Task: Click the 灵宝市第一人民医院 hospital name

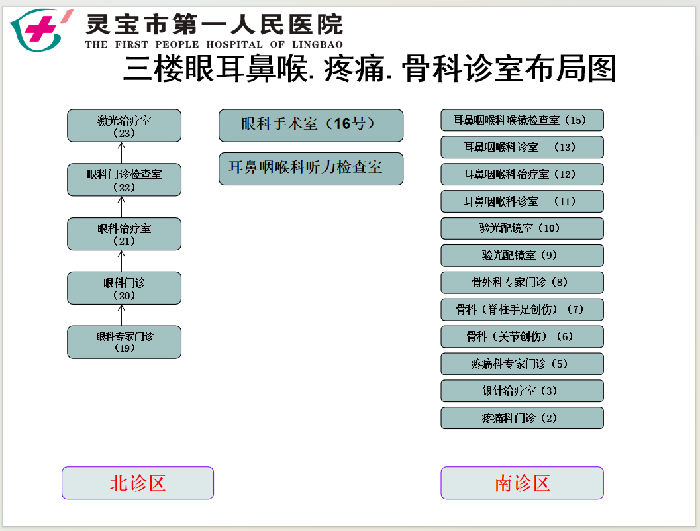Action: (x=214, y=24)
